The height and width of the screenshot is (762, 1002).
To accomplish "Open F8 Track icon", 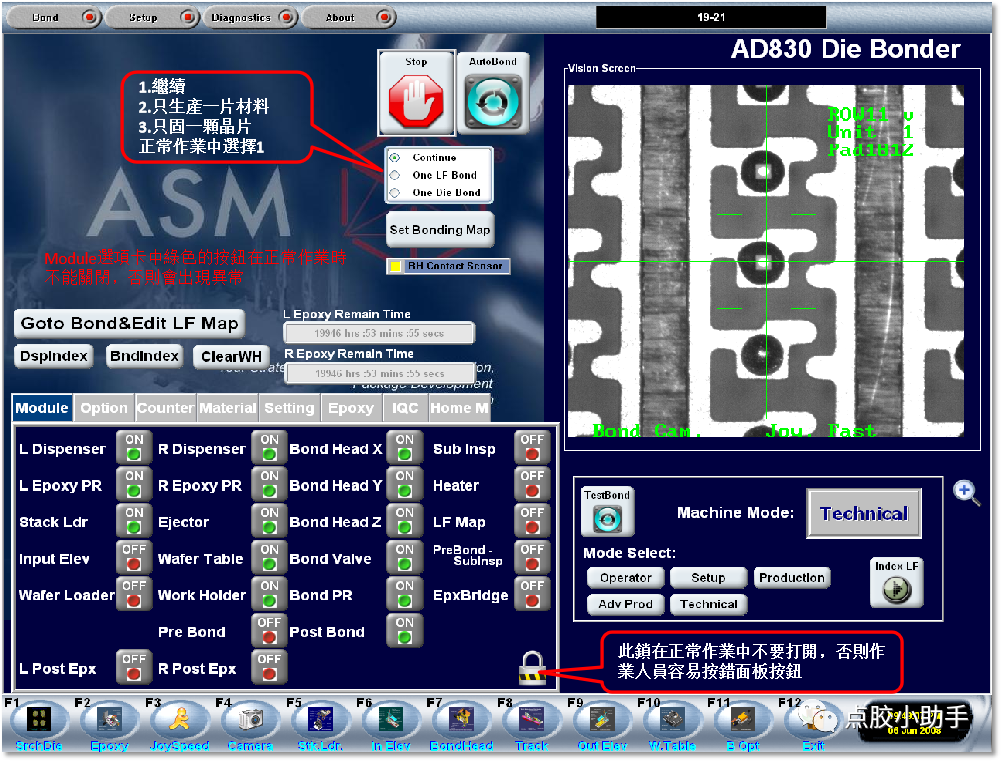I will pyautogui.click(x=532, y=720).
